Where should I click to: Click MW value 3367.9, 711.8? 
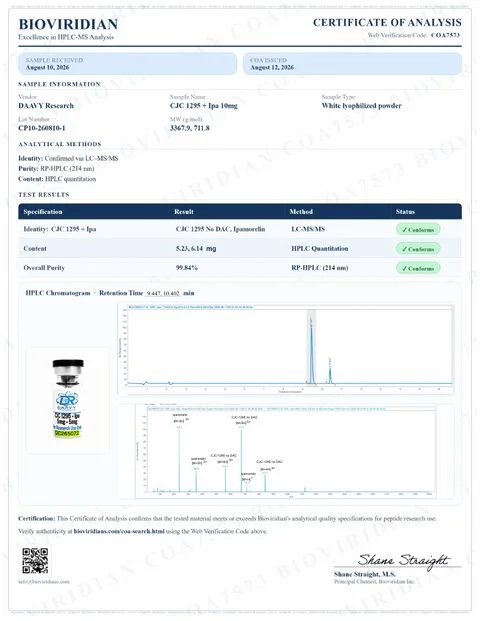tap(189, 128)
